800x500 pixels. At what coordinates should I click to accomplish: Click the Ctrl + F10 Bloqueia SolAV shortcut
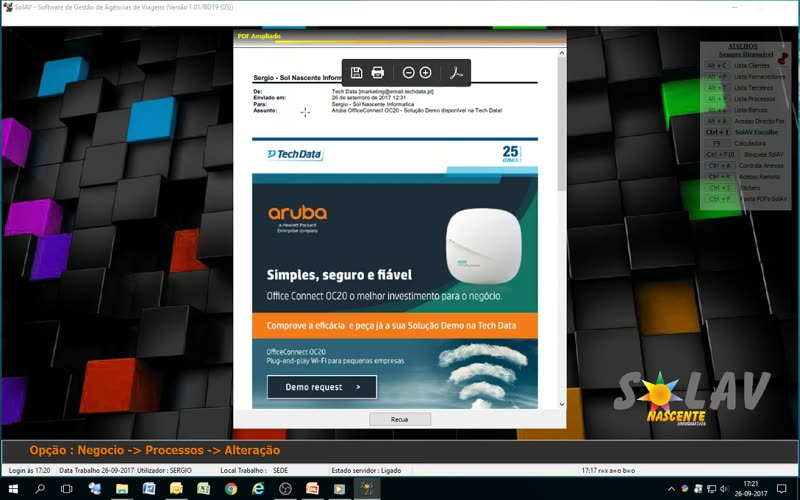point(744,155)
